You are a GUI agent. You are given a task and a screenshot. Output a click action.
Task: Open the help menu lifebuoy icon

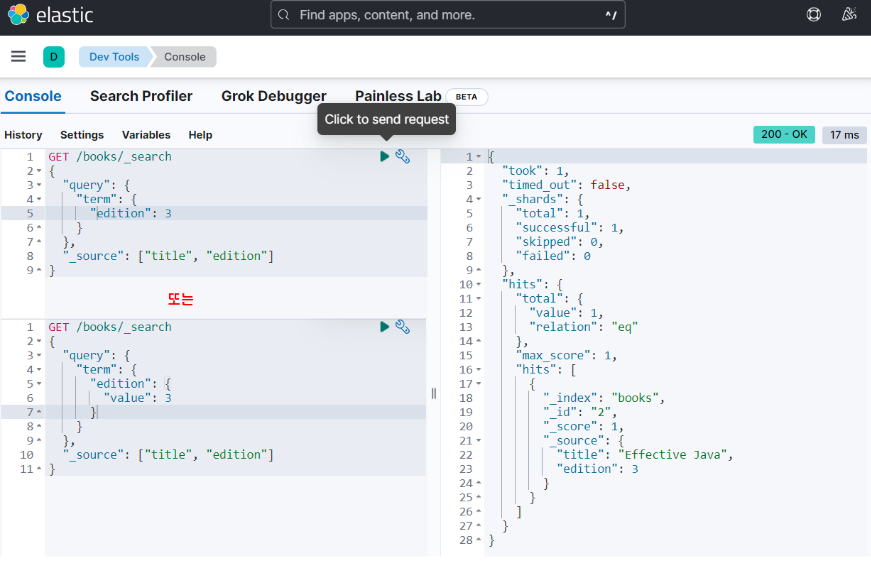point(814,15)
